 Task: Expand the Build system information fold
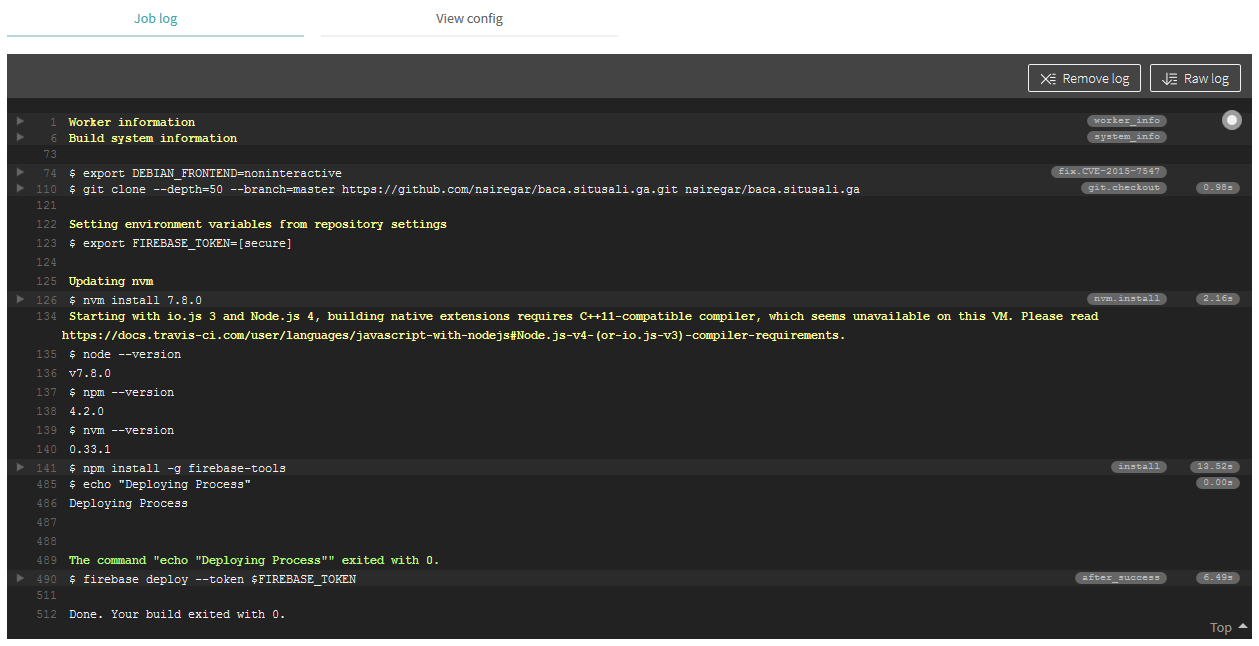20,137
